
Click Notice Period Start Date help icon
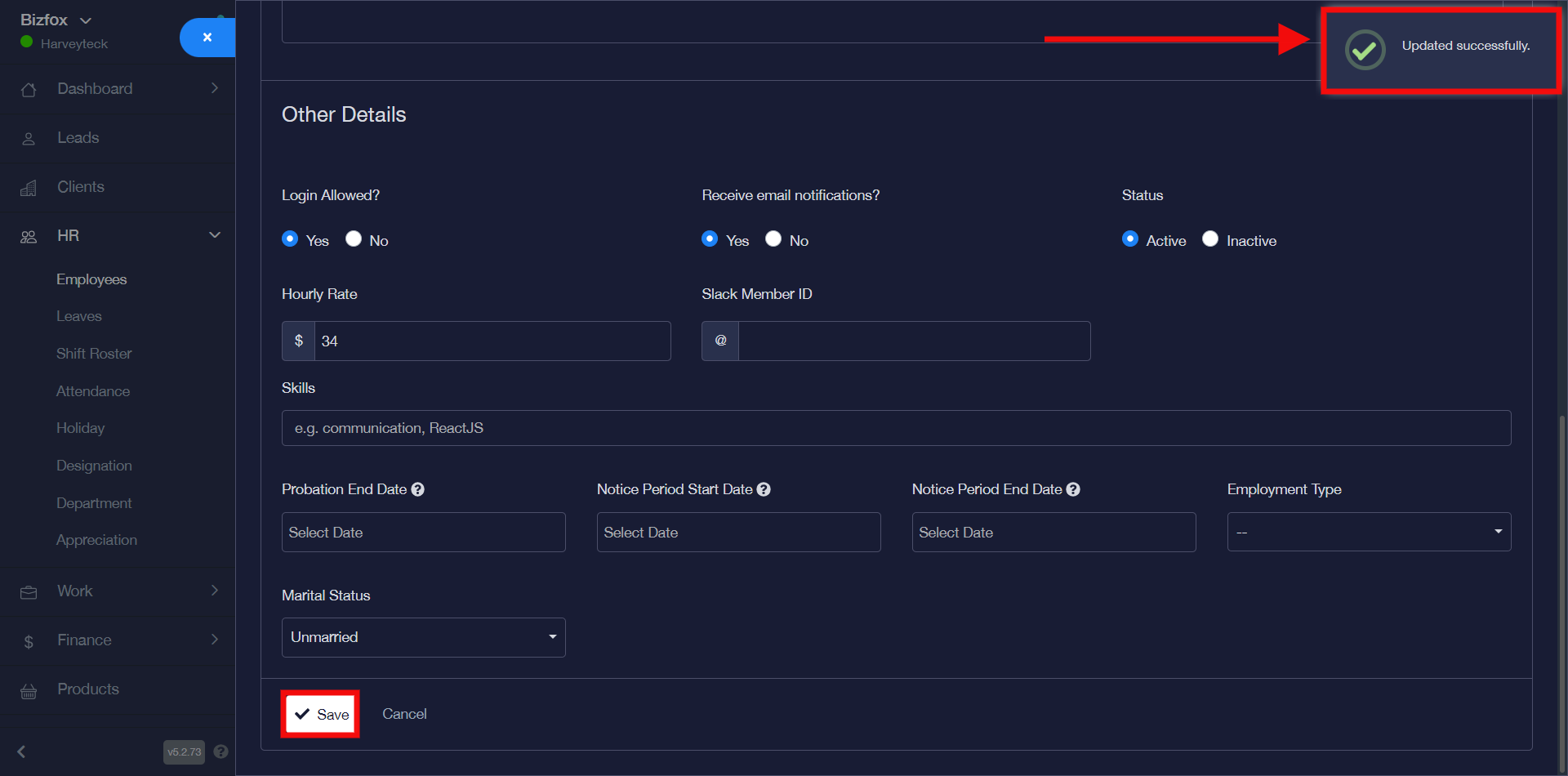(x=764, y=489)
